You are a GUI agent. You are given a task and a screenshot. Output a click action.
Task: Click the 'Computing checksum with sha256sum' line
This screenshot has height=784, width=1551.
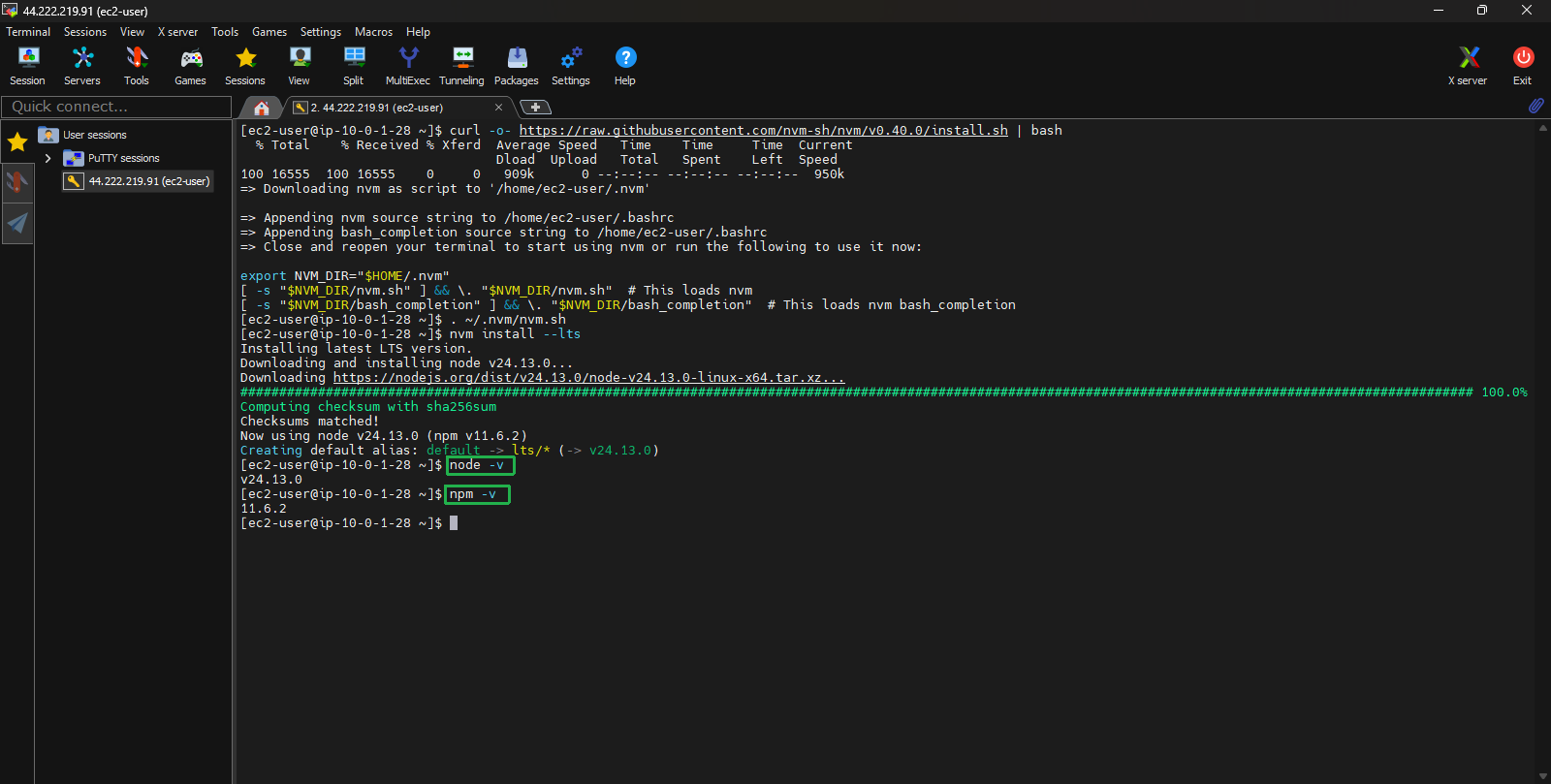point(368,406)
